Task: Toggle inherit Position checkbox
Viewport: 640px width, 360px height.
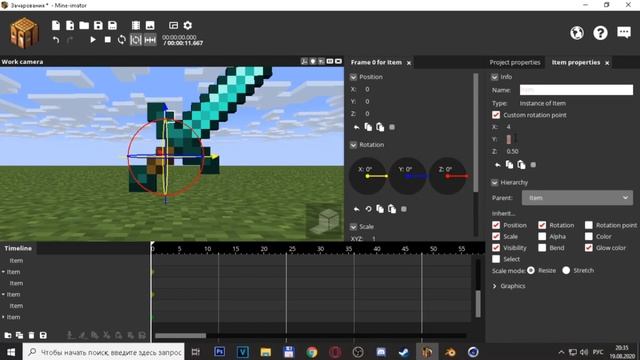Action: [x=496, y=225]
